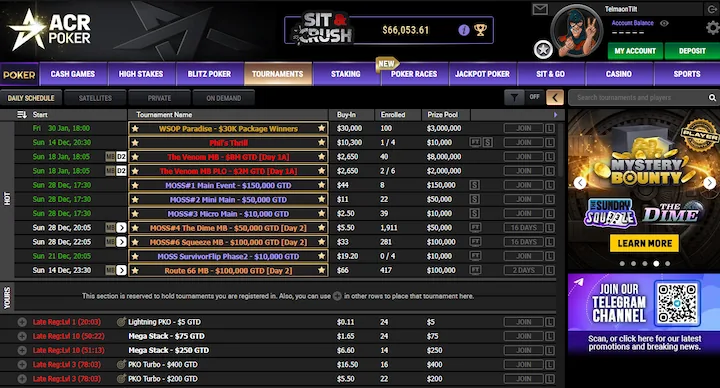This screenshot has width=720, height=388.
Task: Select the first banner carousel dot
Action: point(622,264)
